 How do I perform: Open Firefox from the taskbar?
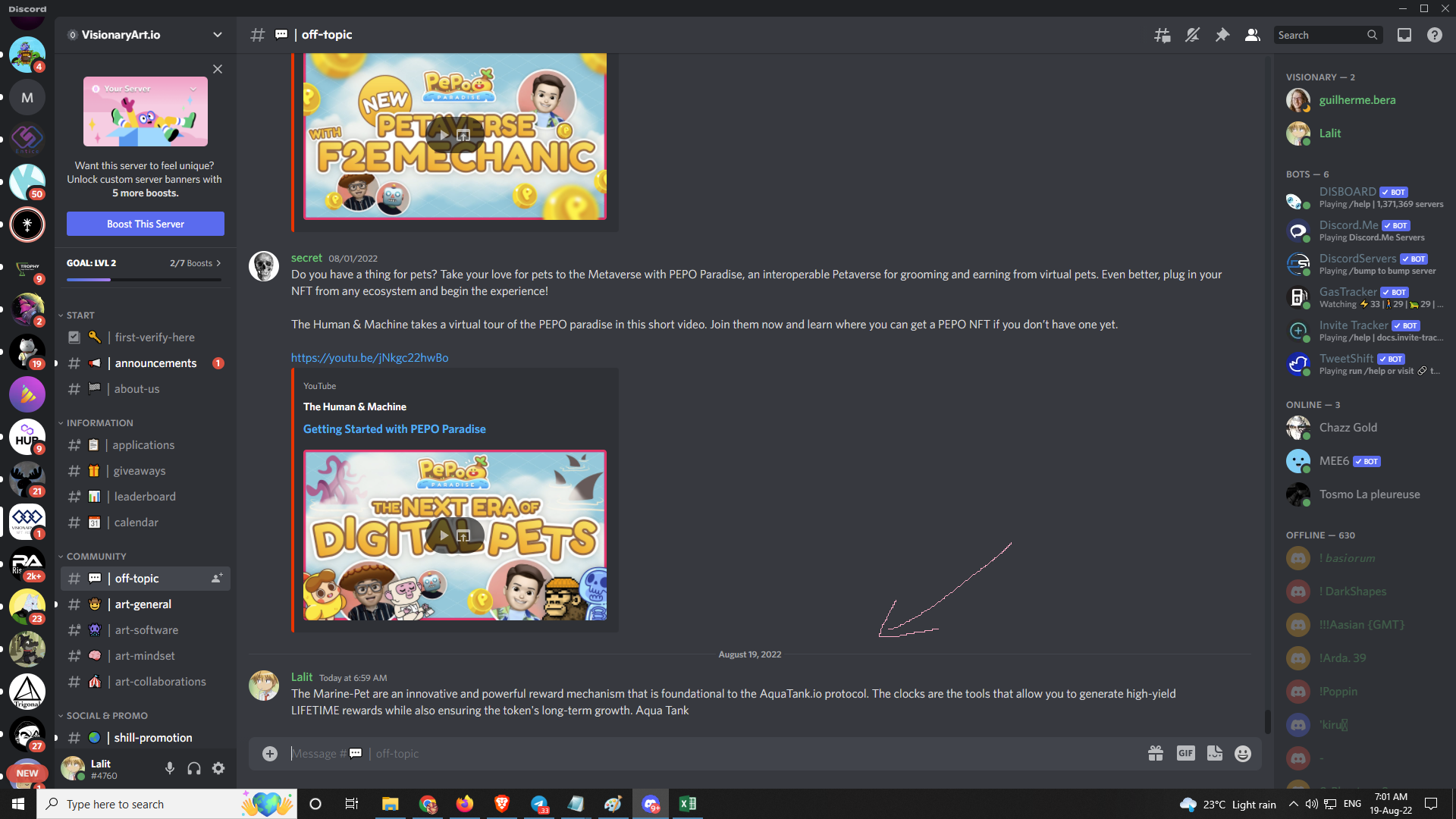coord(465,804)
